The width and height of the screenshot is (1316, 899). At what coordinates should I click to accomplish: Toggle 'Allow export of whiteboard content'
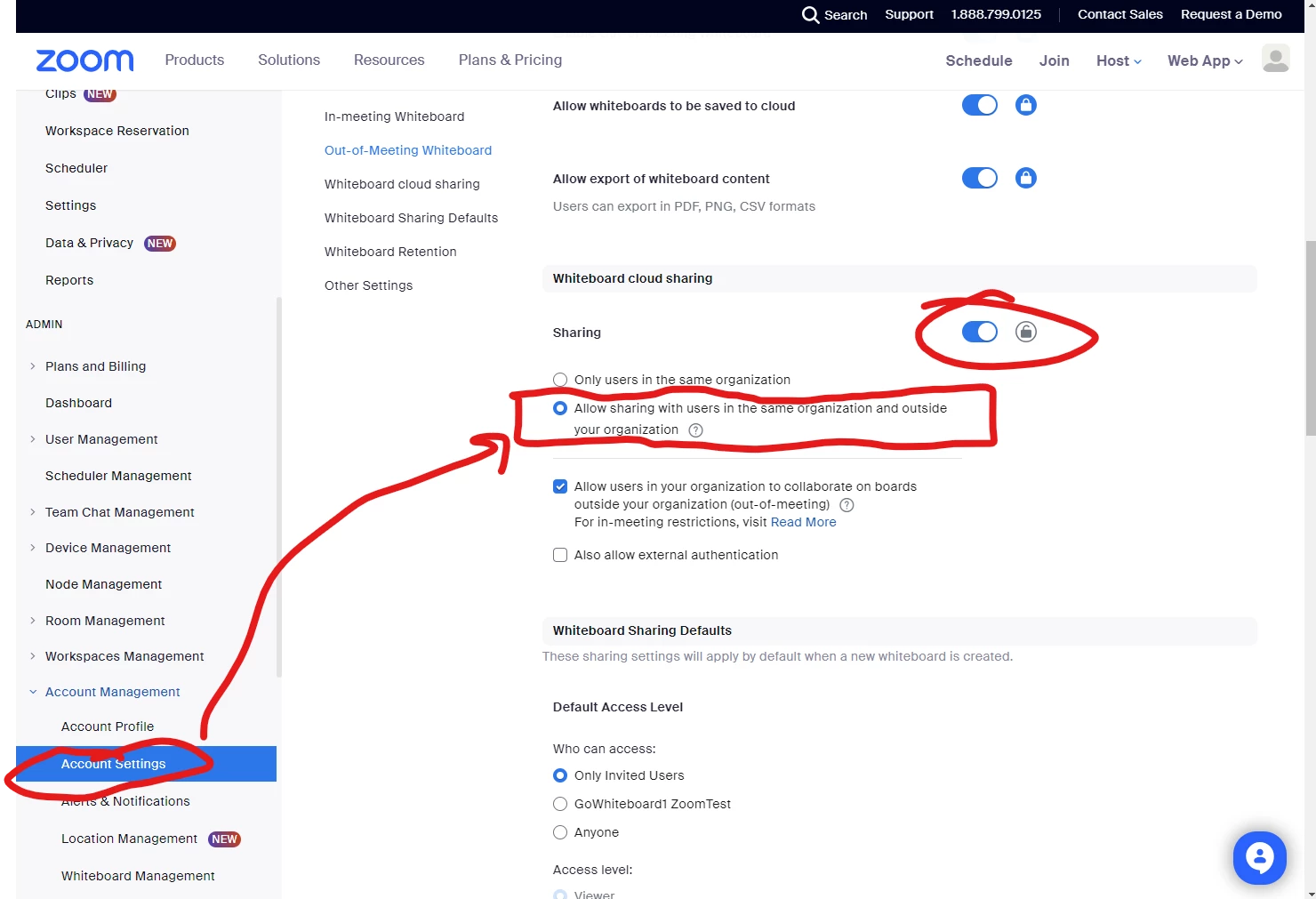click(x=980, y=178)
